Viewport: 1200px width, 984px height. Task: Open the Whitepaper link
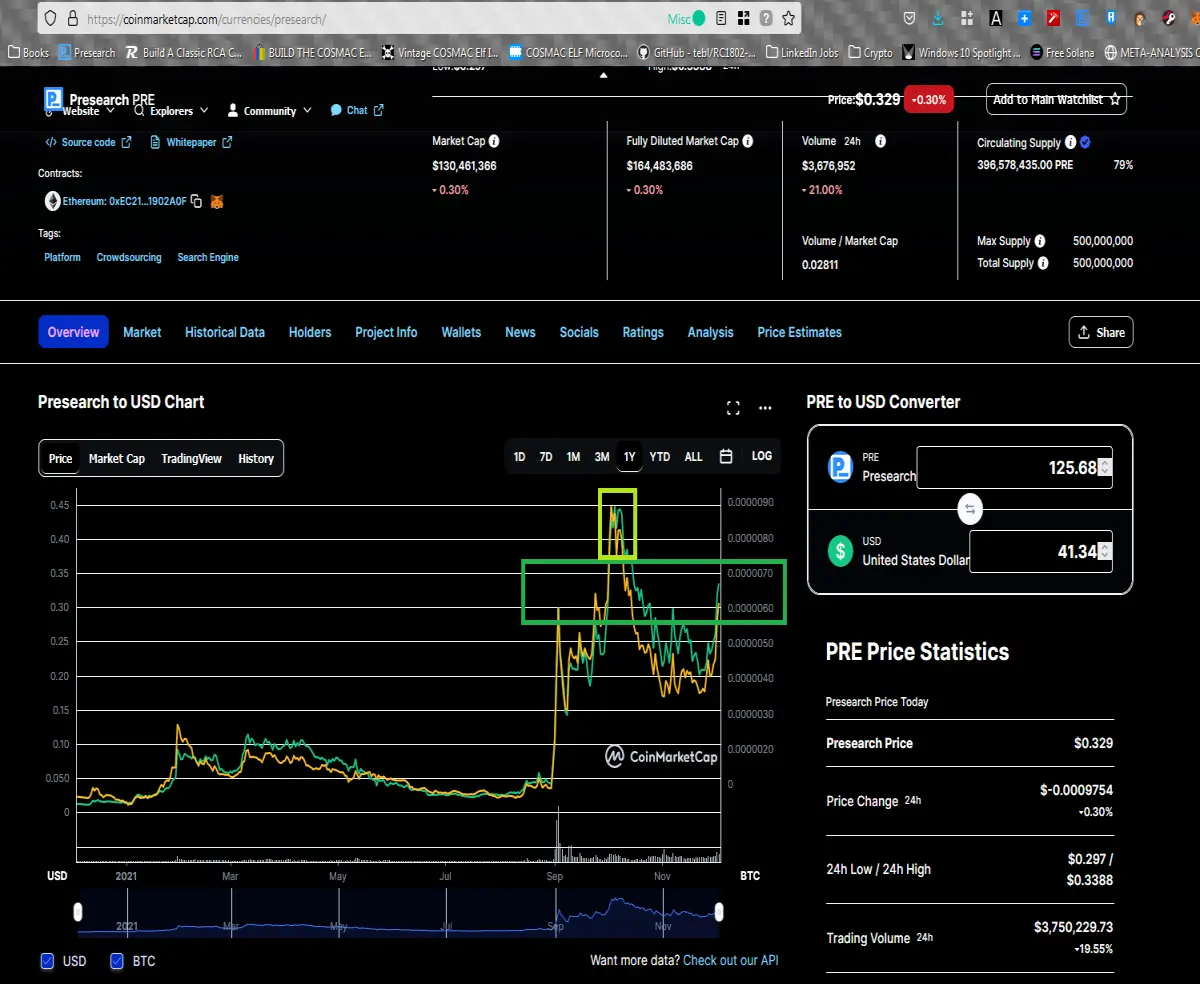(191, 142)
